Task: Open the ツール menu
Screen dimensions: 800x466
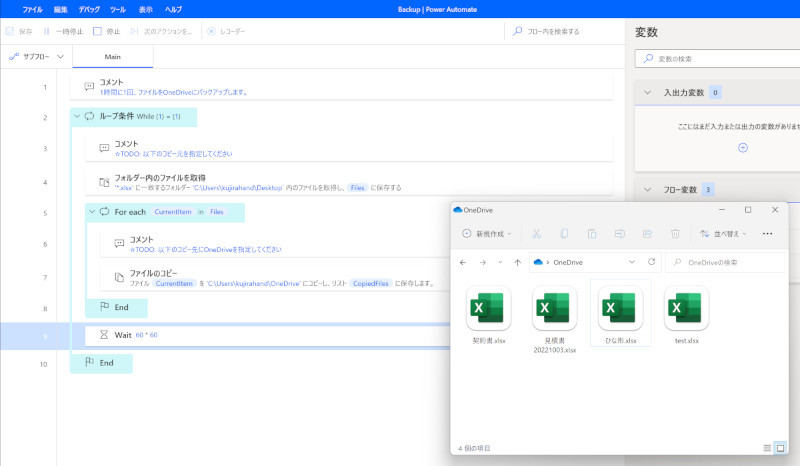Action: click(117, 9)
